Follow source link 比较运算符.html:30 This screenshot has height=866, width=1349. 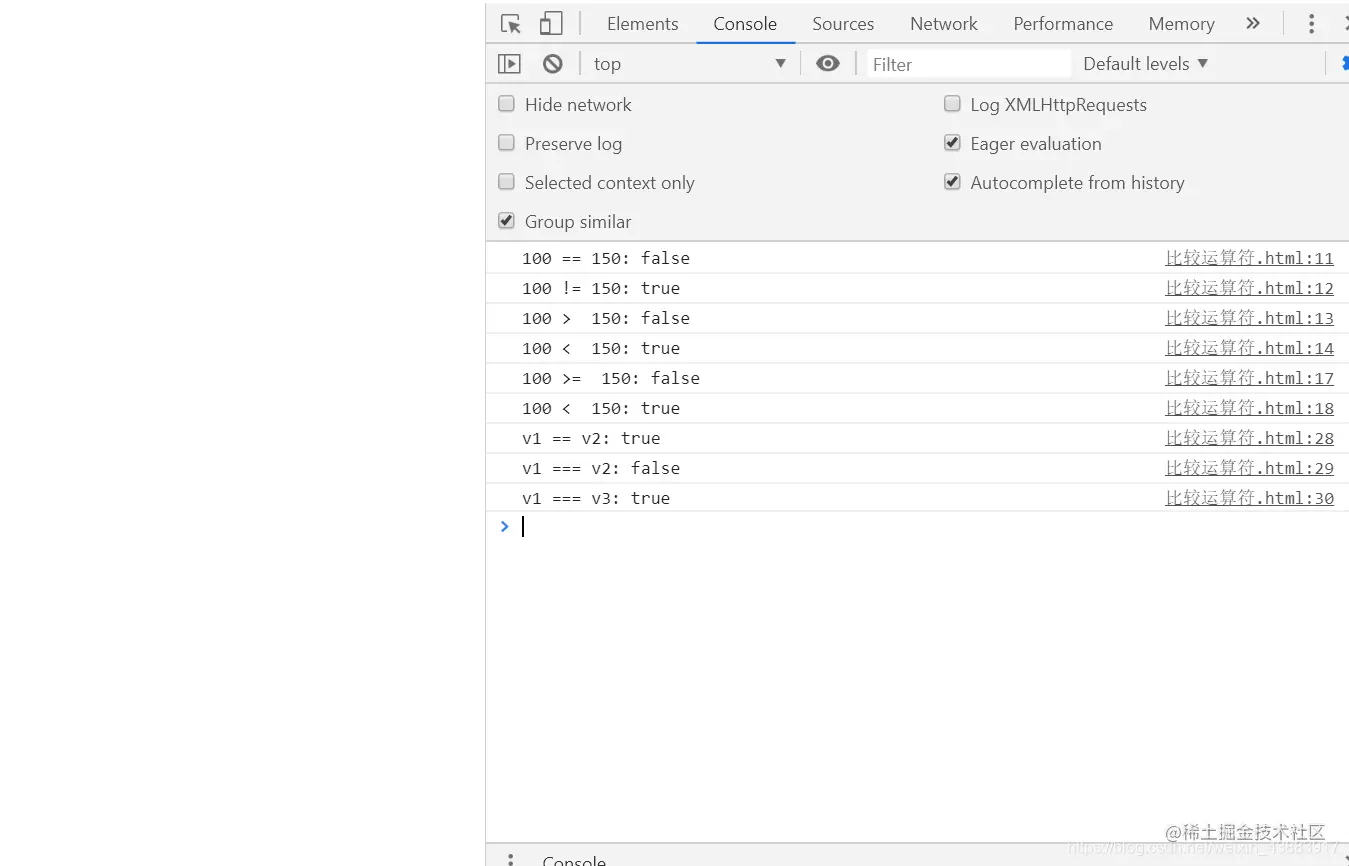click(x=1249, y=498)
